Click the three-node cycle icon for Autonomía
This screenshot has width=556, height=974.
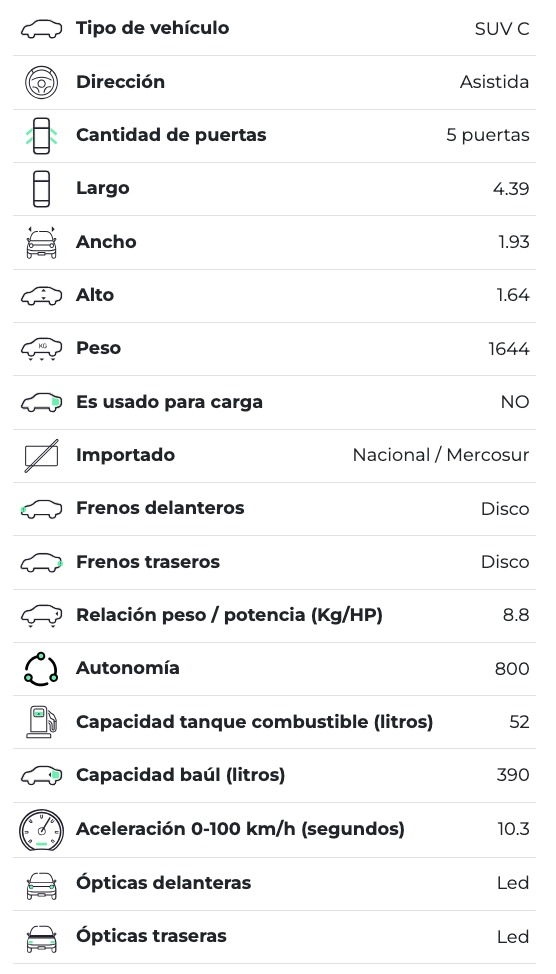[x=42, y=669]
